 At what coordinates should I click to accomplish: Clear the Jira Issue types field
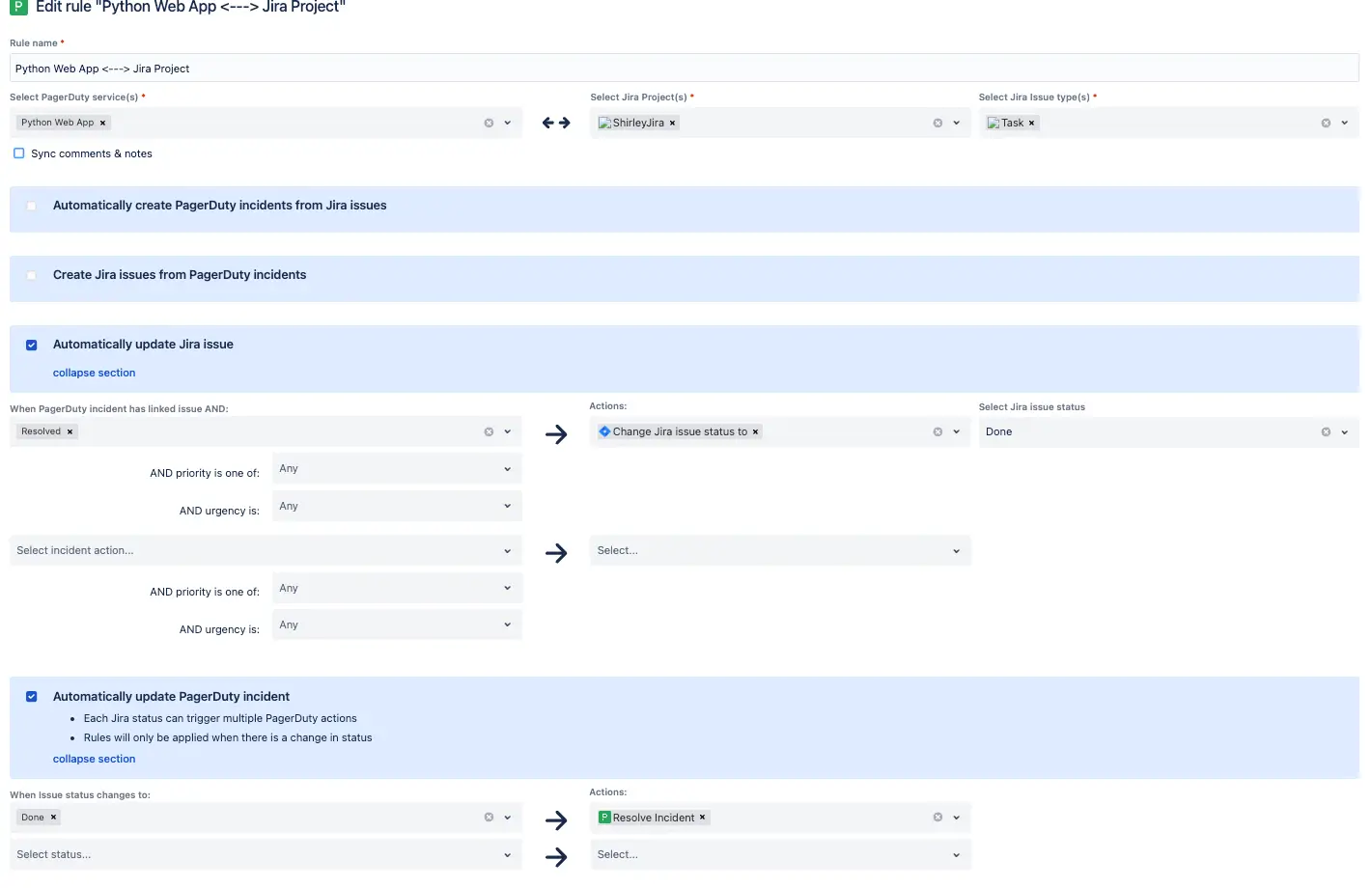tap(1326, 123)
